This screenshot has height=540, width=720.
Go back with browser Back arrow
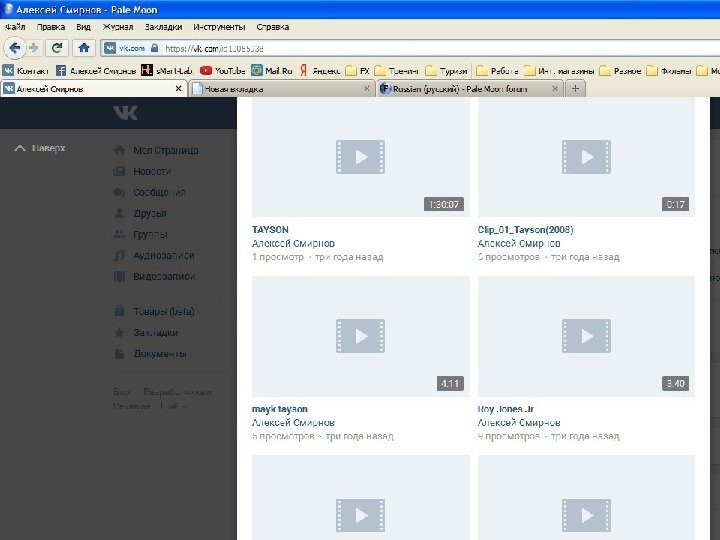tap(15, 48)
